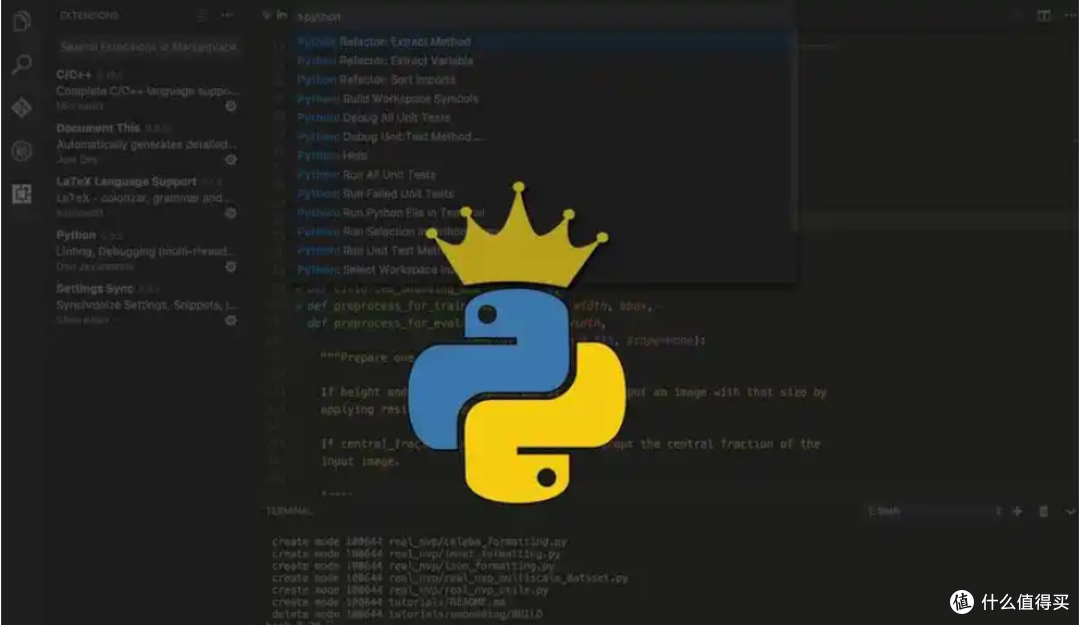Open the gear menu for LaTeX Language Support
This screenshot has height=625, width=1080.
231,213
